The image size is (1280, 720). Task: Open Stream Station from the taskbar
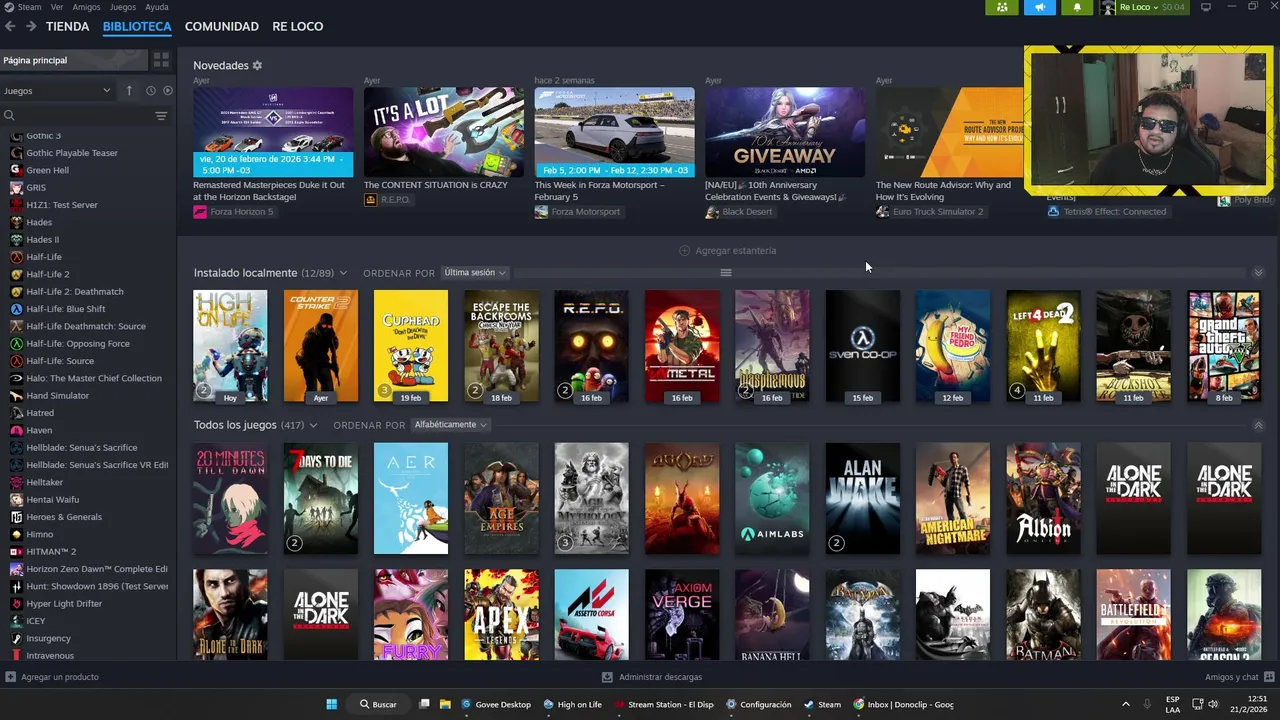(x=664, y=704)
